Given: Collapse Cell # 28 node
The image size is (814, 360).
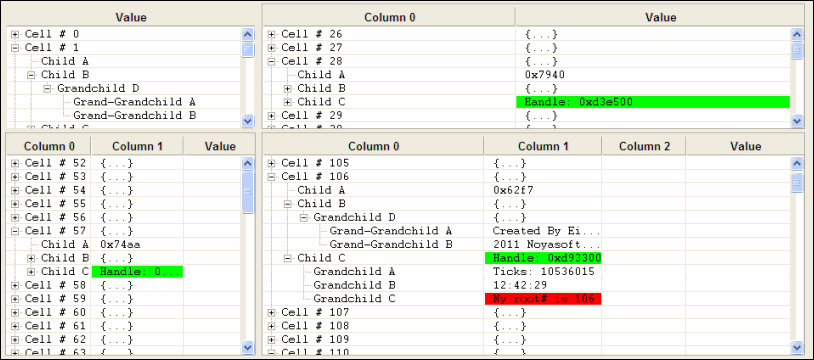Looking at the screenshot, I should 272,61.
